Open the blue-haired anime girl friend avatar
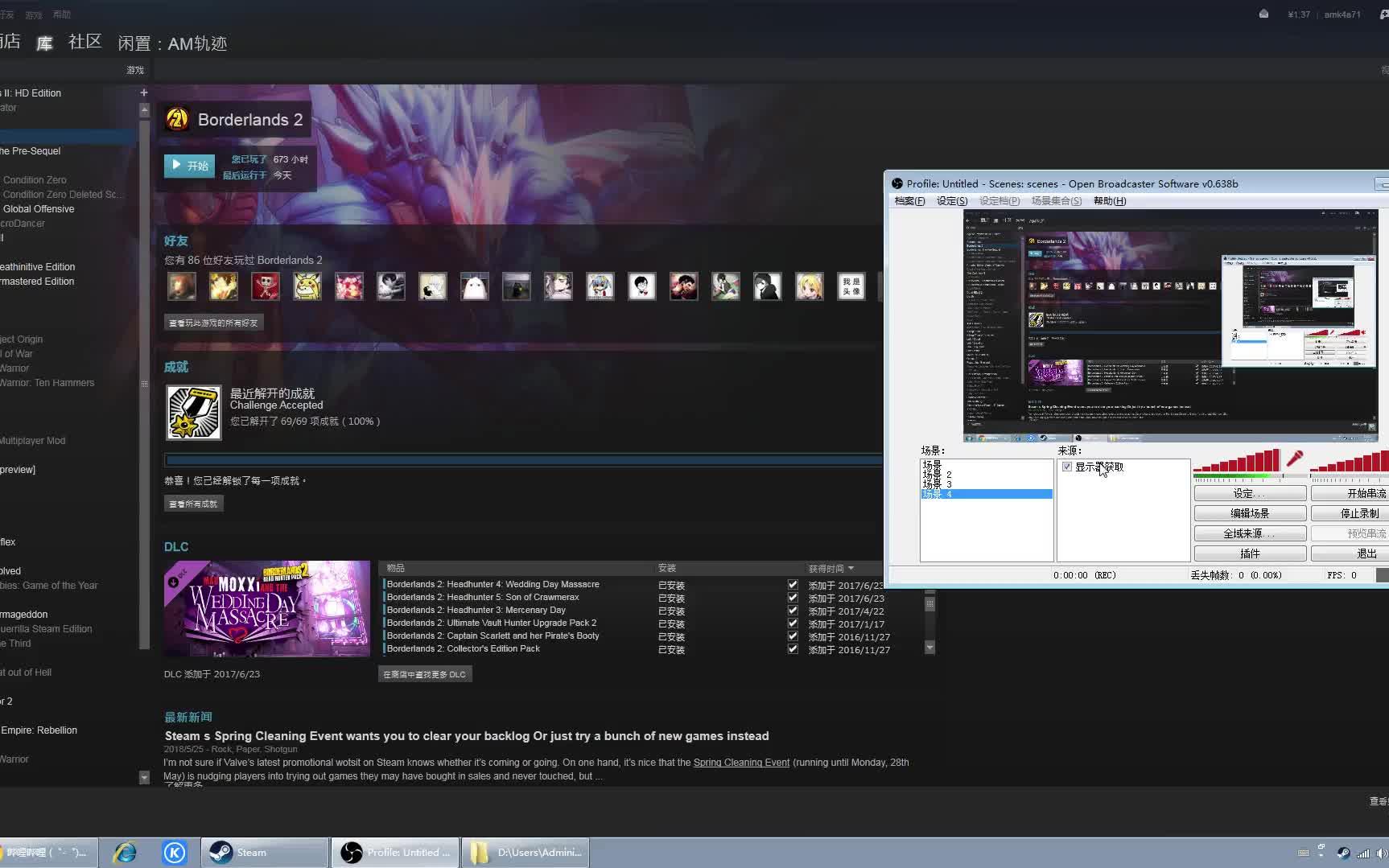 [600, 286]
